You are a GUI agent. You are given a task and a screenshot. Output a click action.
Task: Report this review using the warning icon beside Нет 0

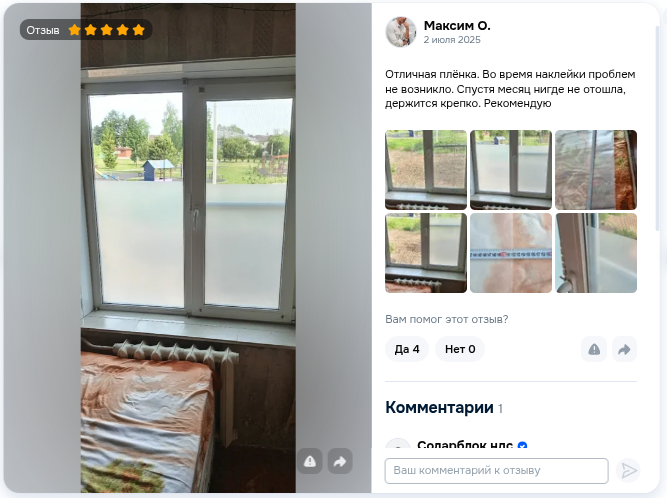[x=594, y=349]
